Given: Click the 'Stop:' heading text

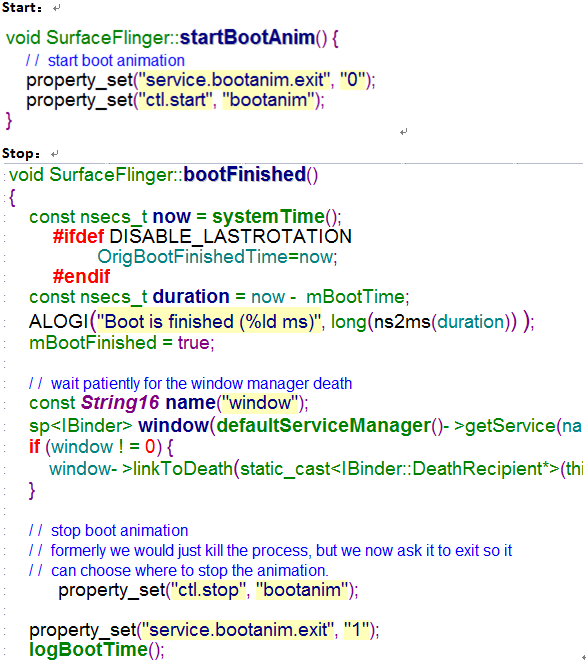Looking at the screenshot, I should click(21, 153).
